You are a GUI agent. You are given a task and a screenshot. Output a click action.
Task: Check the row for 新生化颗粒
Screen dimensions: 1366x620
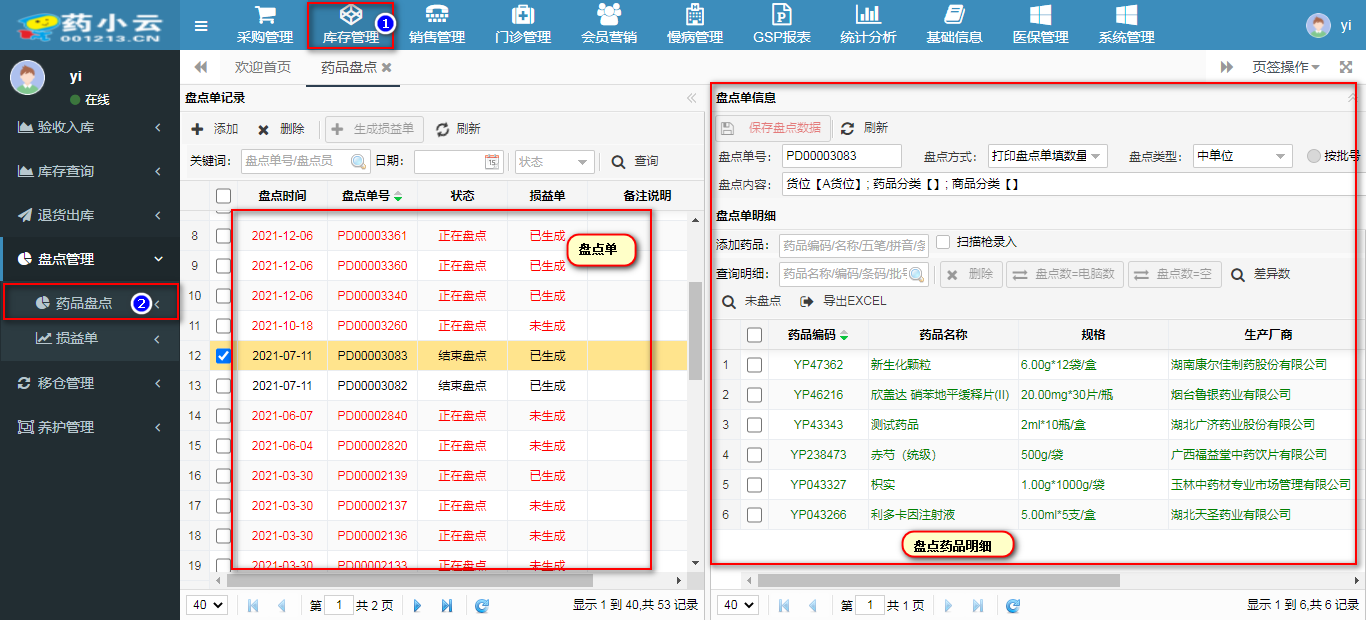click(754, 365)
